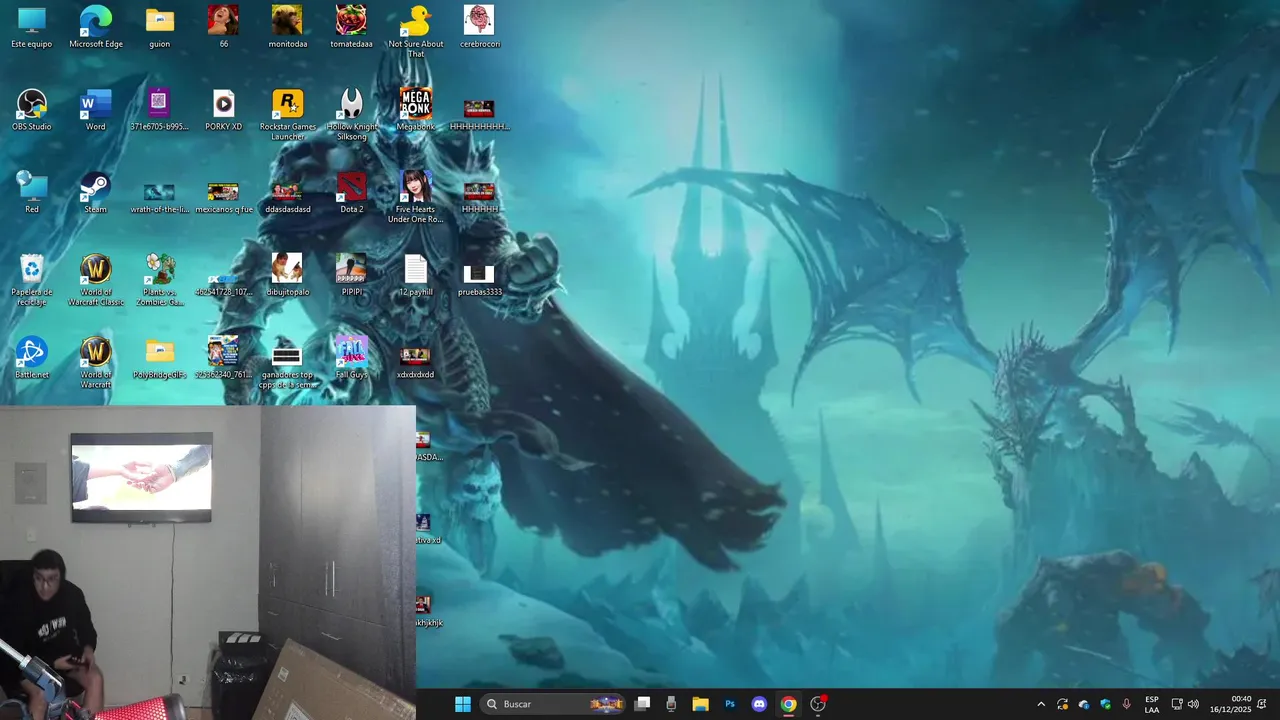
Task: Select the Steam desktop shortcut
Action: click(x=96, y=193)
